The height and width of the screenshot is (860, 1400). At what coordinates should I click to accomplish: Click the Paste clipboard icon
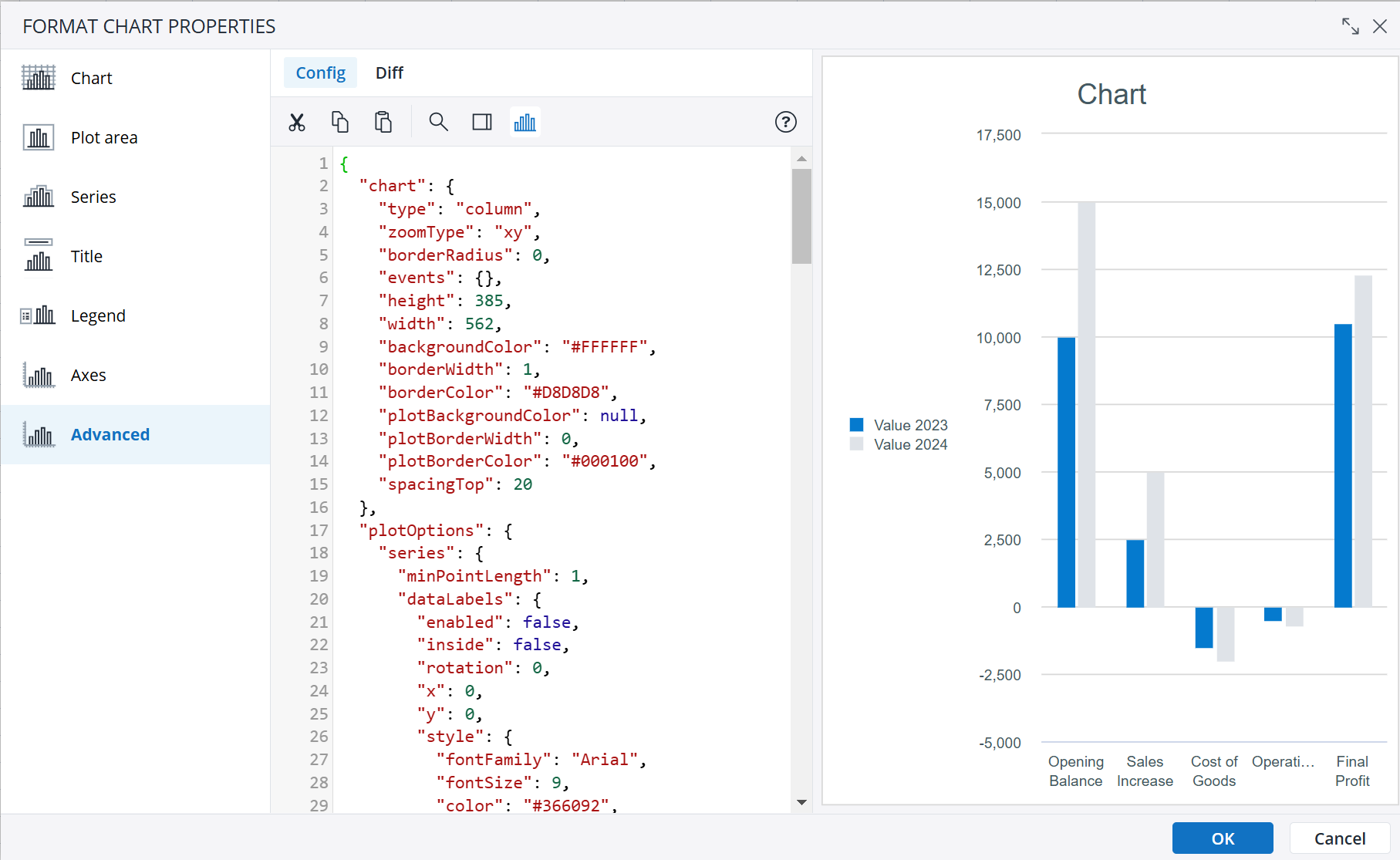383,122
